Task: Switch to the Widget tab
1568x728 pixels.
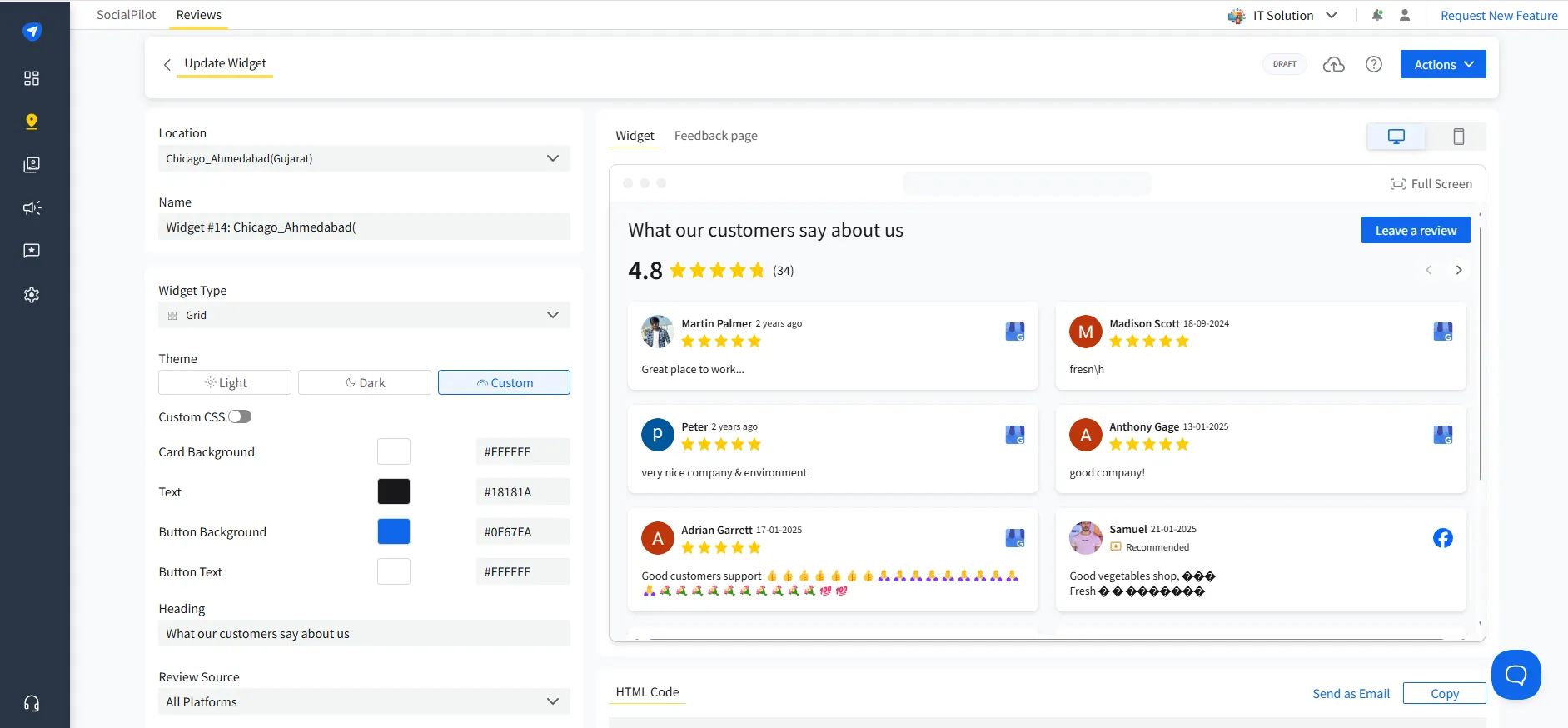Action: click(635, 136)
